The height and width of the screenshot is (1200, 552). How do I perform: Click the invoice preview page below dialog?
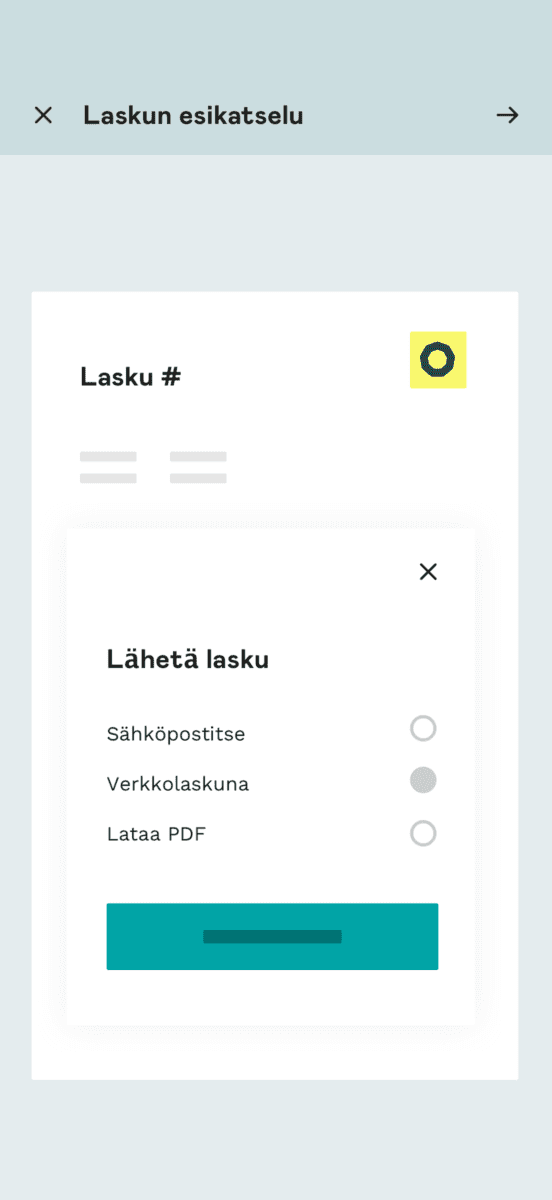[275, 1052]
